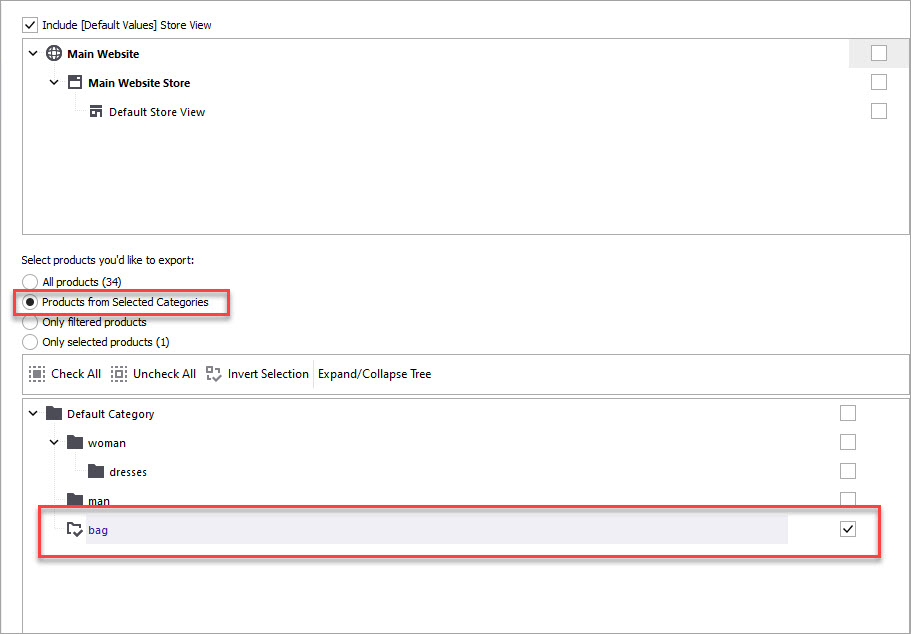This screenshot has width=911, height=634.
Task: Click the Check All button label
Action: [76, 374]
